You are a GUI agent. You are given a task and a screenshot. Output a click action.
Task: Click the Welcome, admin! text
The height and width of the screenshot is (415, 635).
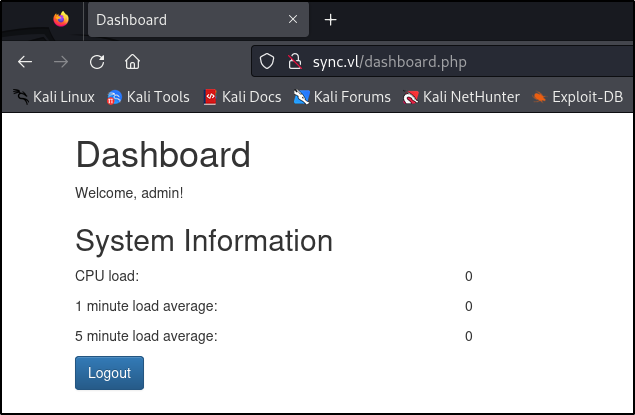coord(129,192)
